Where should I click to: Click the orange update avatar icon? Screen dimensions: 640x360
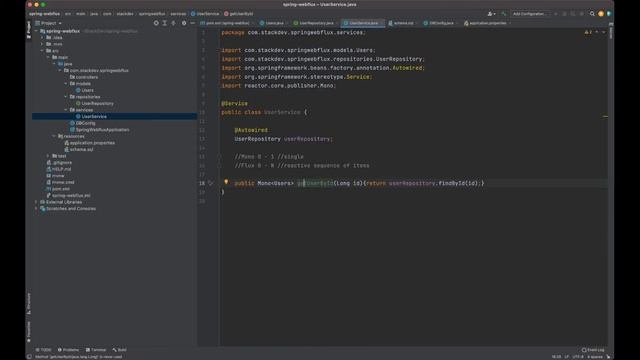click(601, 14)
